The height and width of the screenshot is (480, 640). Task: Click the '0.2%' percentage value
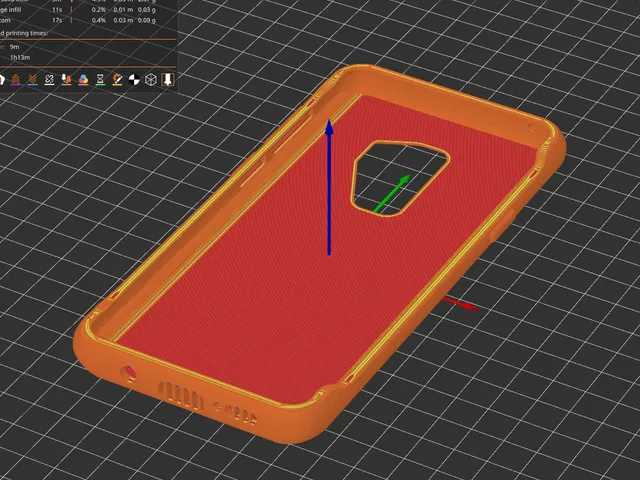point(98,9)
